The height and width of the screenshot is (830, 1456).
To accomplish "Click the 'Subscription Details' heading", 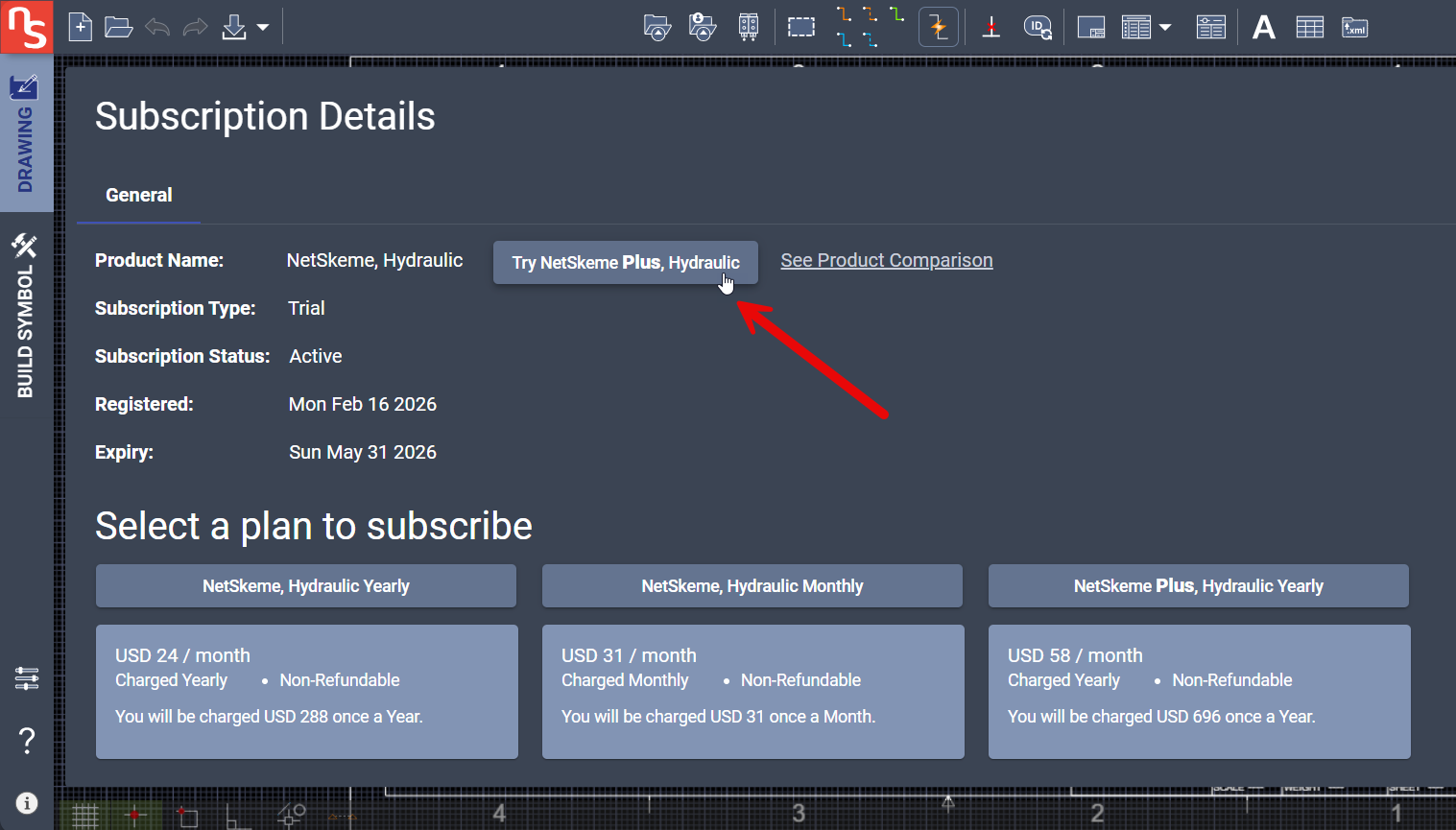I will coord(265,116).
